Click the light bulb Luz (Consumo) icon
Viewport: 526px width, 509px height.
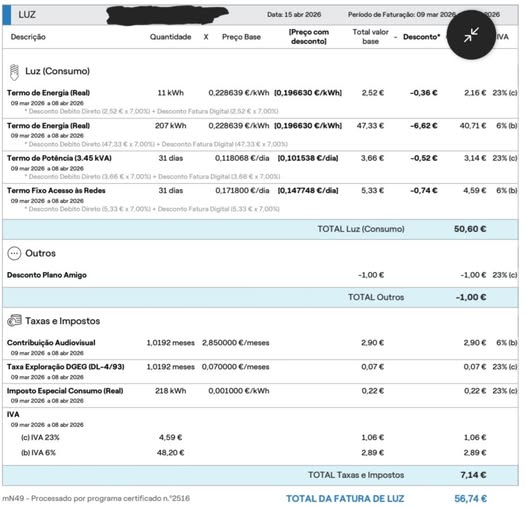point(14,72)
